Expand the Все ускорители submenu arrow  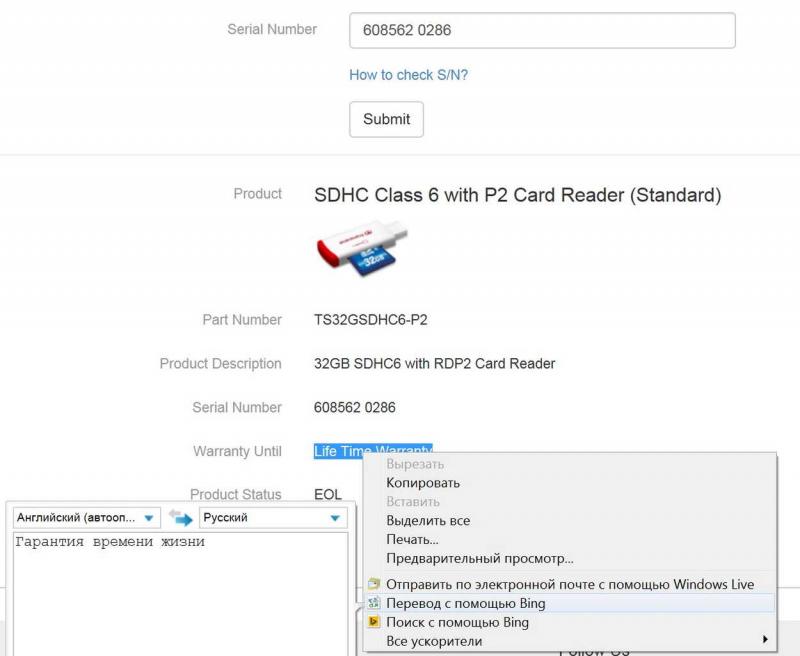point(765,639)
